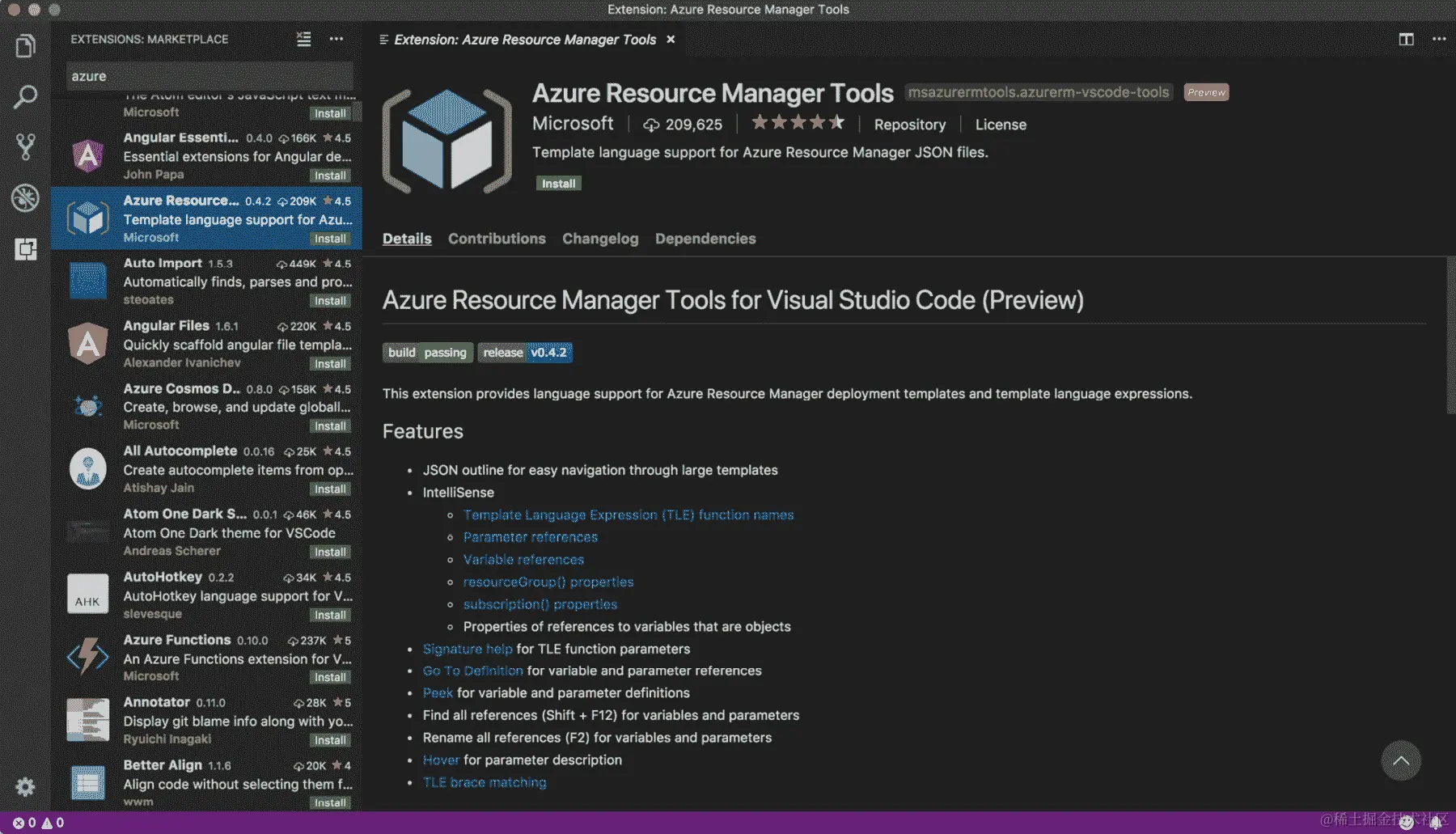Open the editor More Actions menu
This screenshot has width=1456, height=834.
(1439, 39)
